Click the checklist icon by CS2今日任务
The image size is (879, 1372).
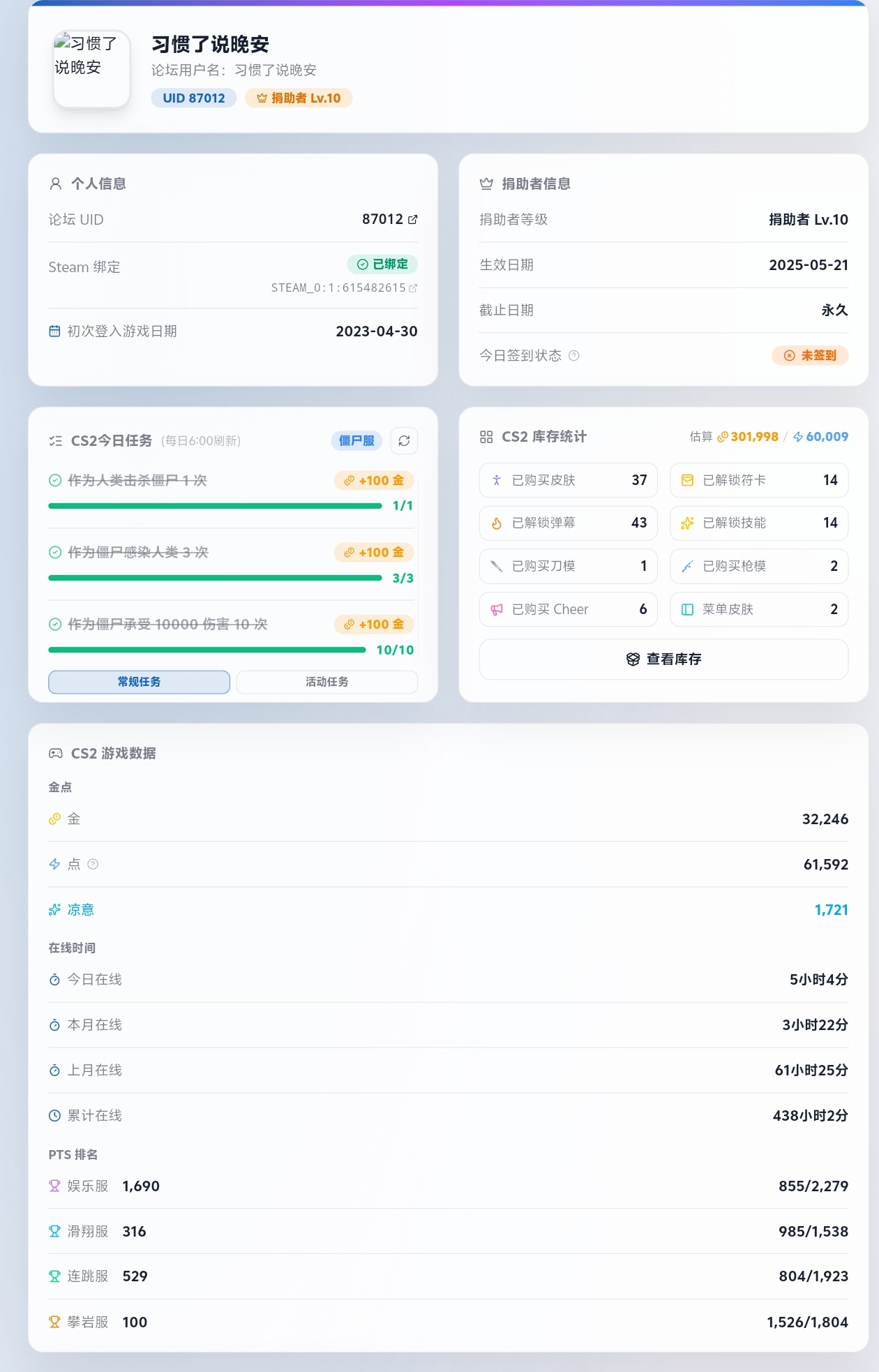click(x=56, y=441)
